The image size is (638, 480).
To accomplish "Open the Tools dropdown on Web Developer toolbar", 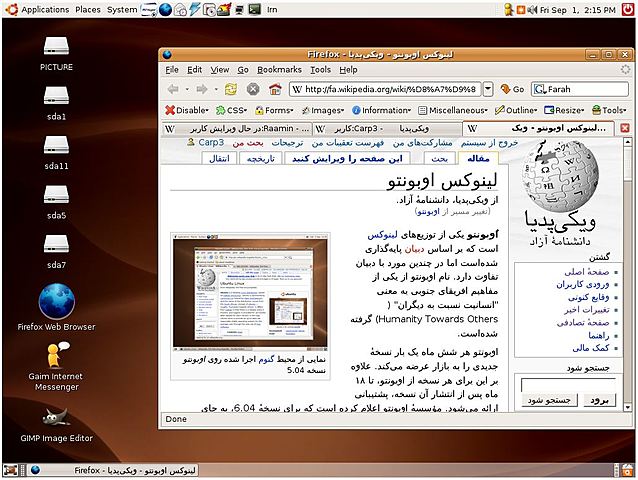I will tap(609, 110).
